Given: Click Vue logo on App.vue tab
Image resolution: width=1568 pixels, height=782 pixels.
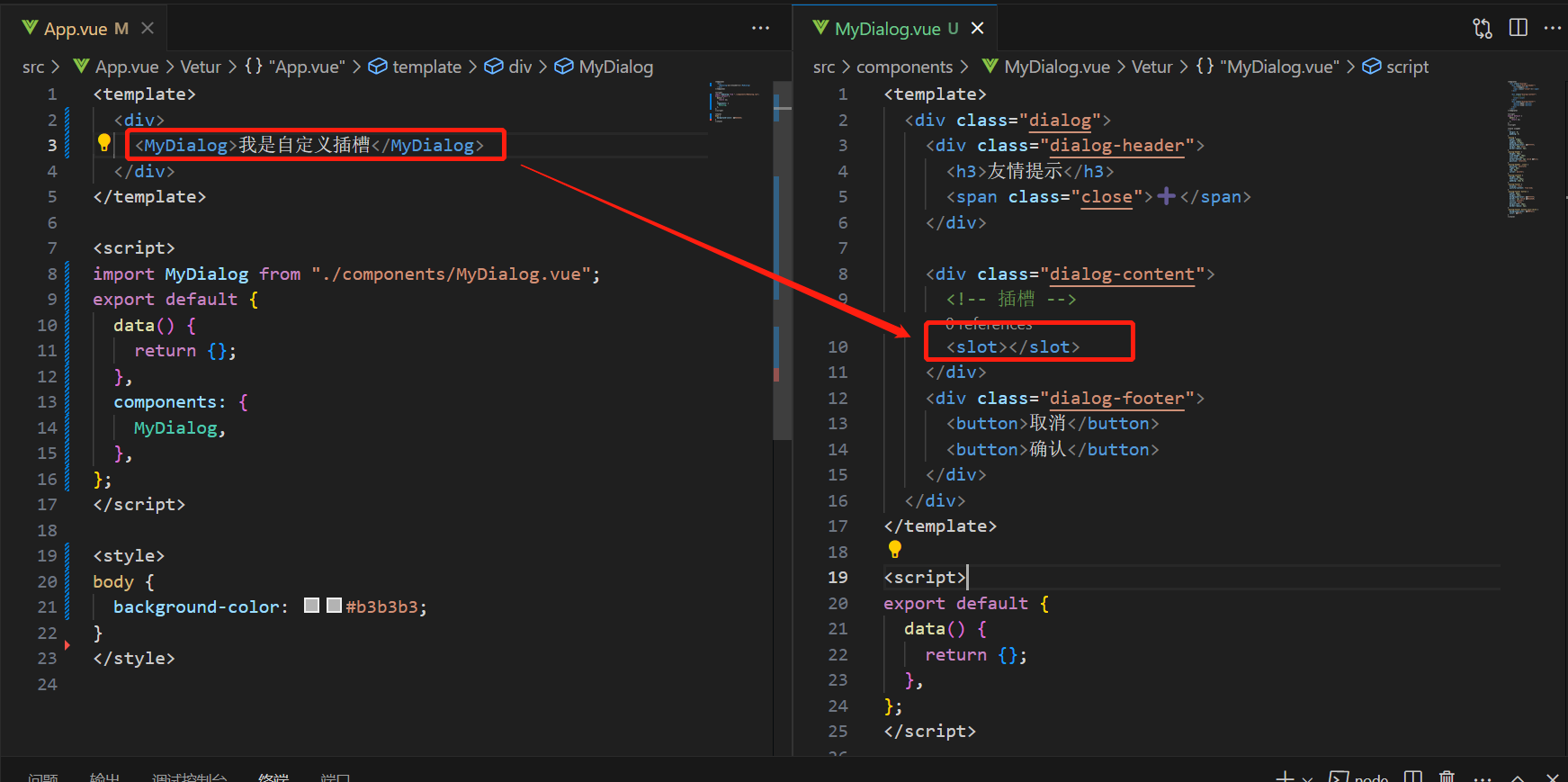Looking at the screenshot, I should [31, 28].
